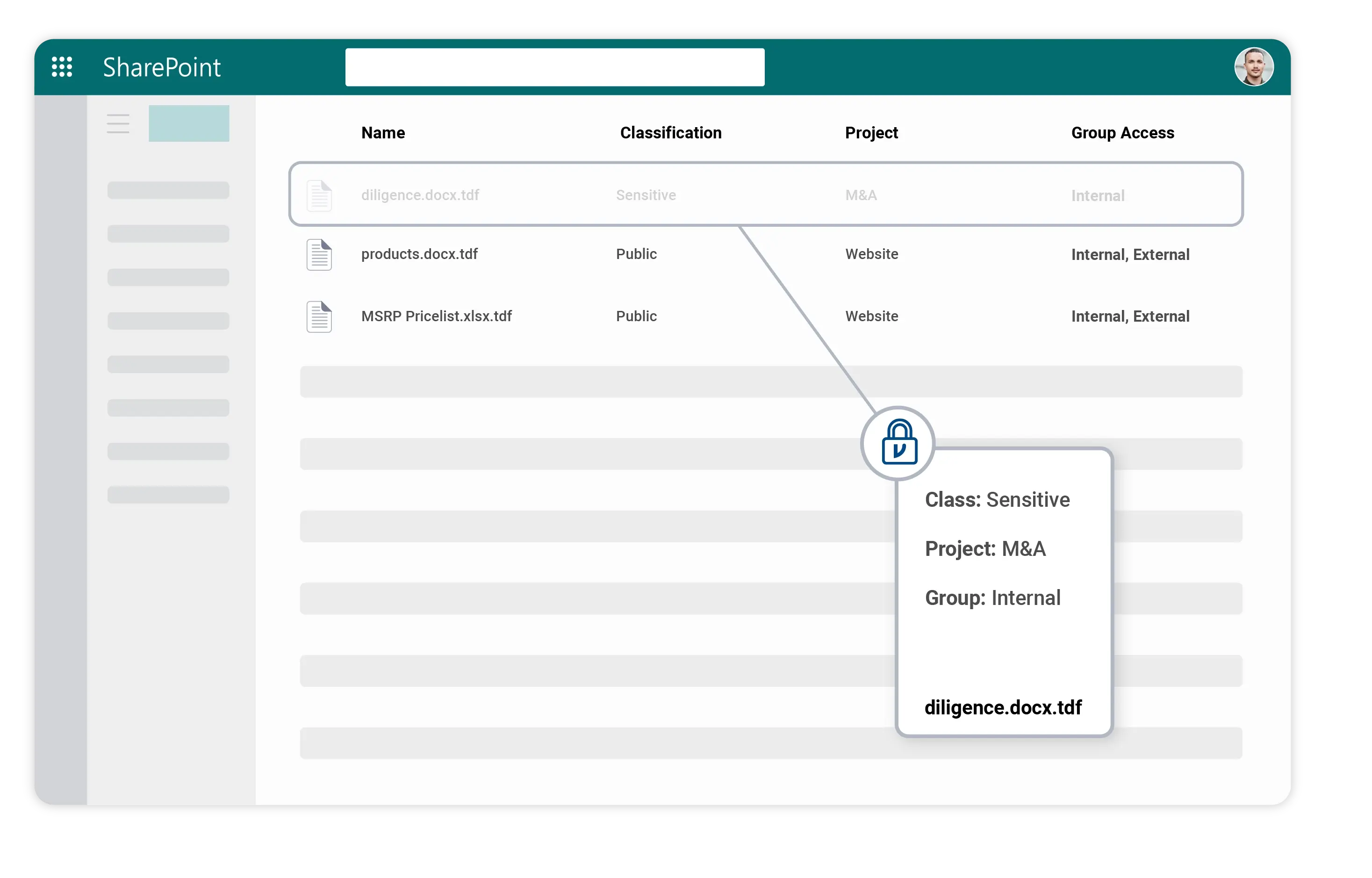The width and height of the screenshot is (1372, 878).
Task: Click the user profile avatar
Action: (x=1253, y=67)
